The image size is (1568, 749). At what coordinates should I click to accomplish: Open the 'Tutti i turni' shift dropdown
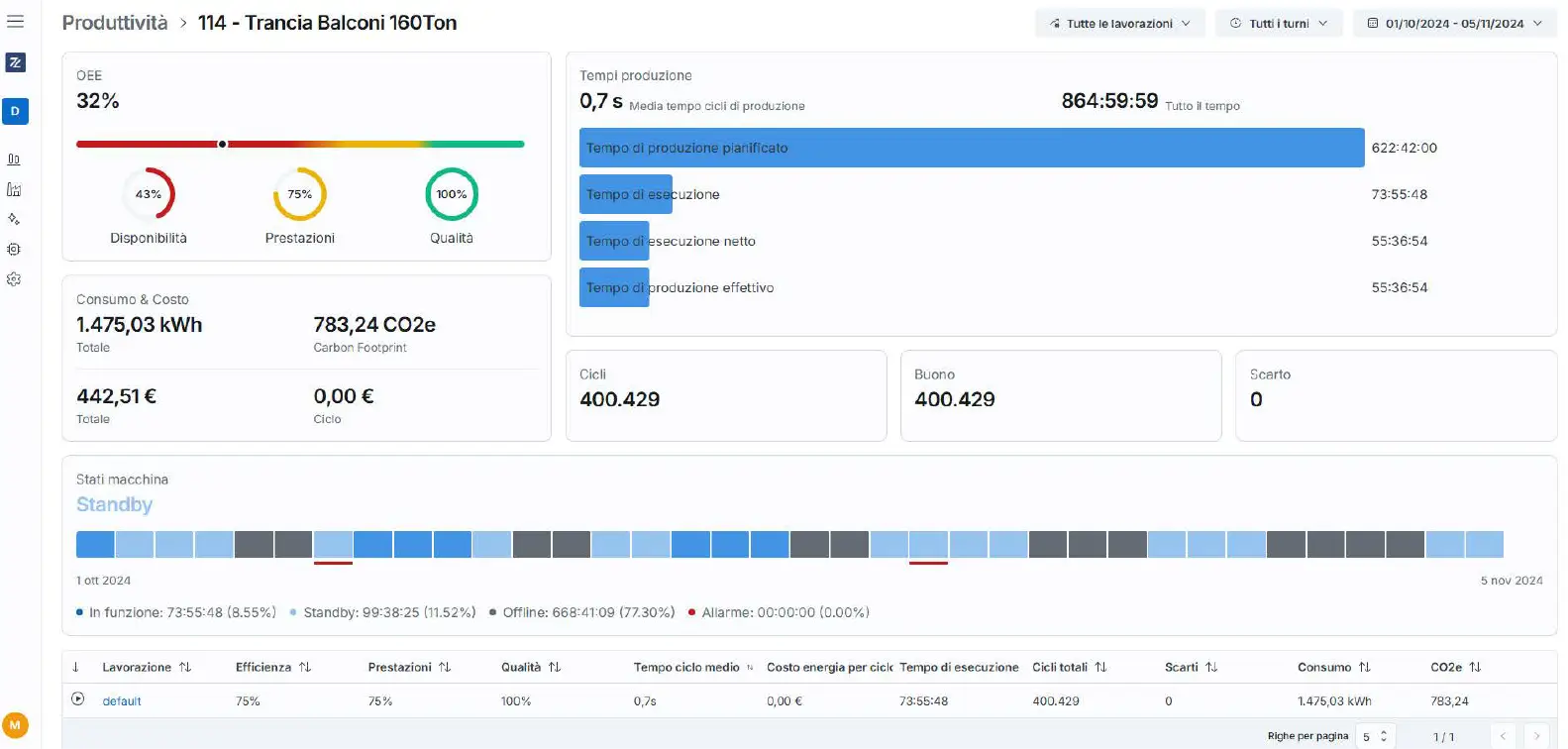1278,24
